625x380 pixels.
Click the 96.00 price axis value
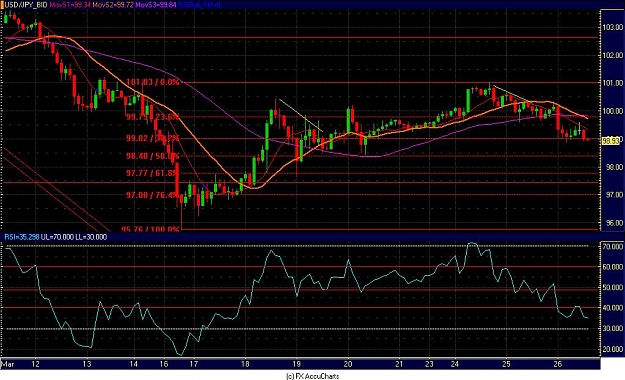(x=613, y=223)
